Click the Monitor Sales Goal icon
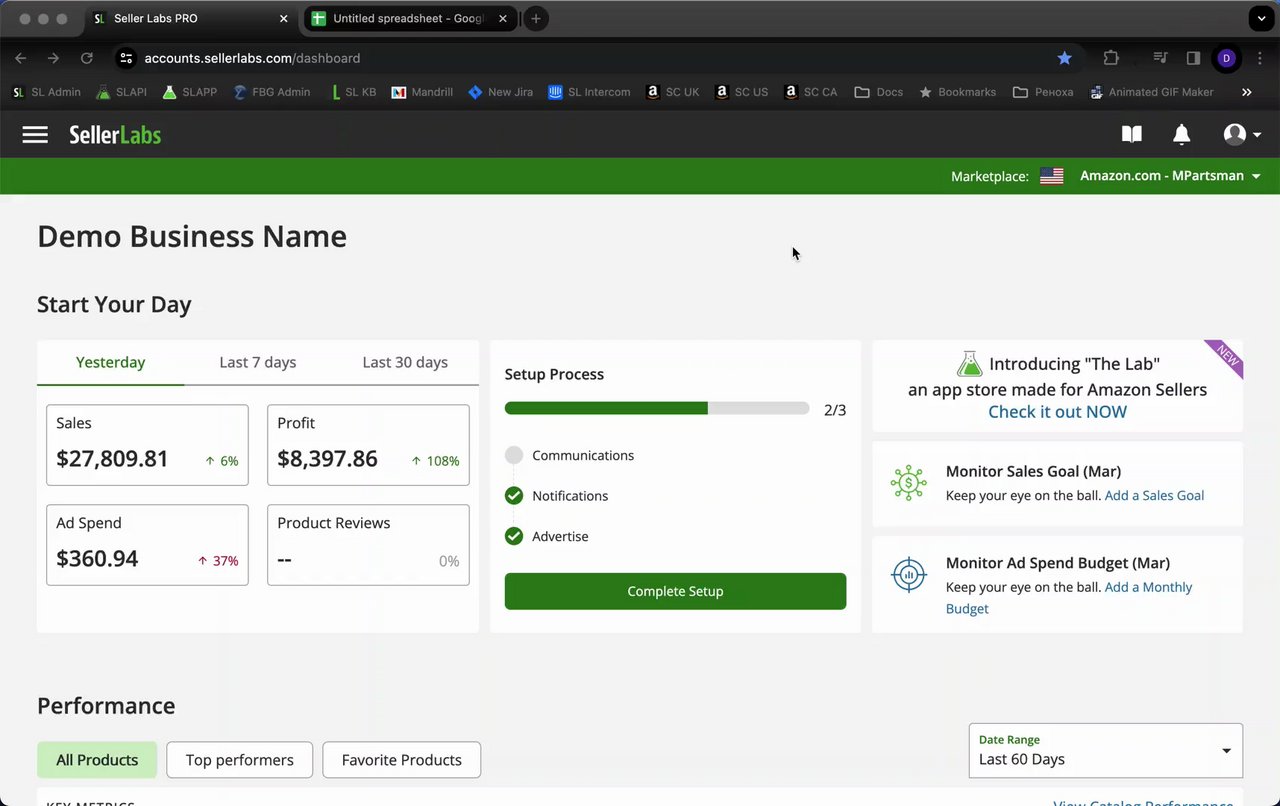The width and height of the screenshot is (1280, 806). (908, 483)
